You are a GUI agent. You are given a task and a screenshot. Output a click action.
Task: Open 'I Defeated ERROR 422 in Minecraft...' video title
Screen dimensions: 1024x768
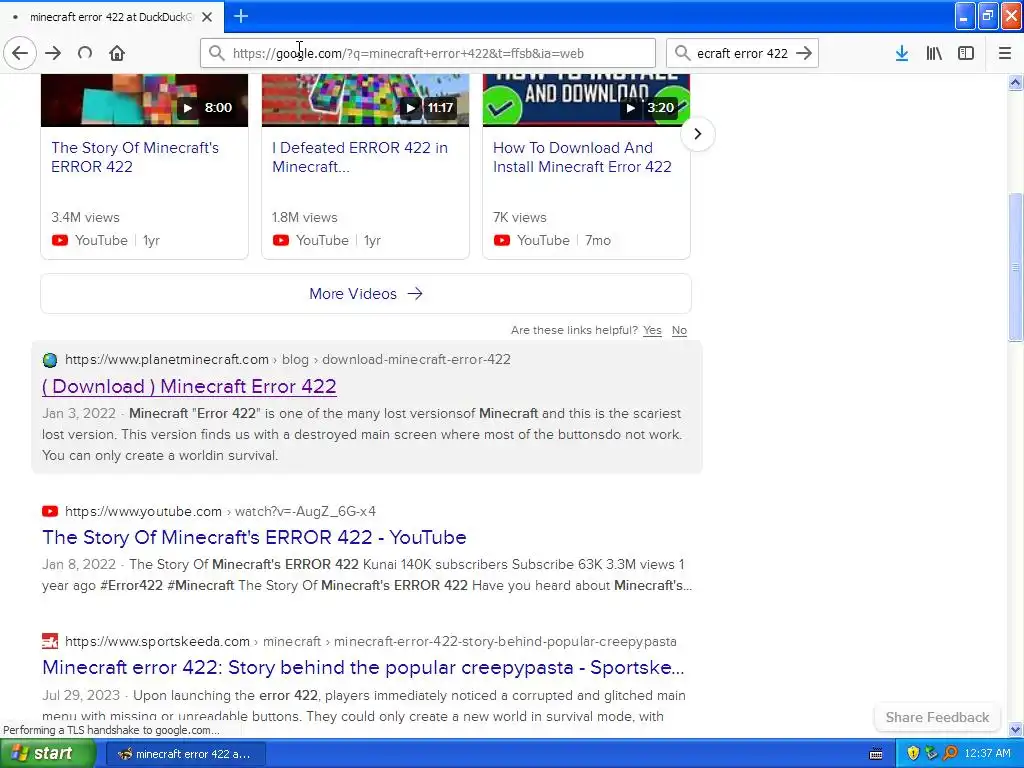pos(360,157)
